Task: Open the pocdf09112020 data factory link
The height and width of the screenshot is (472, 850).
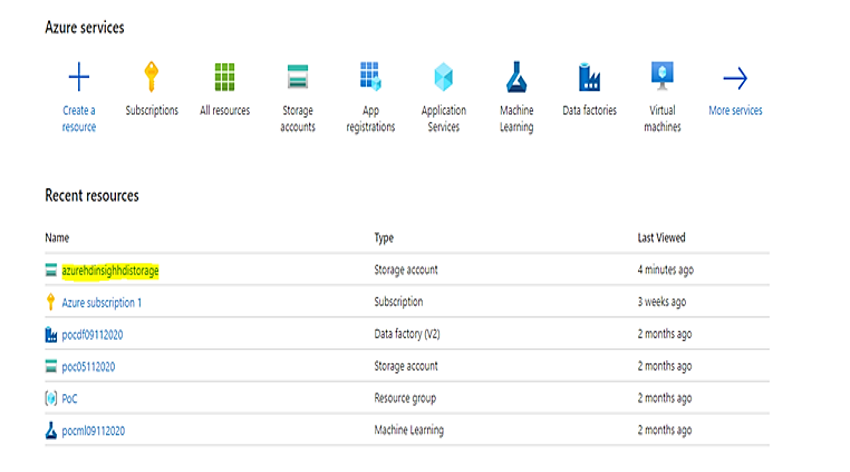Action: tap(92, 334)
